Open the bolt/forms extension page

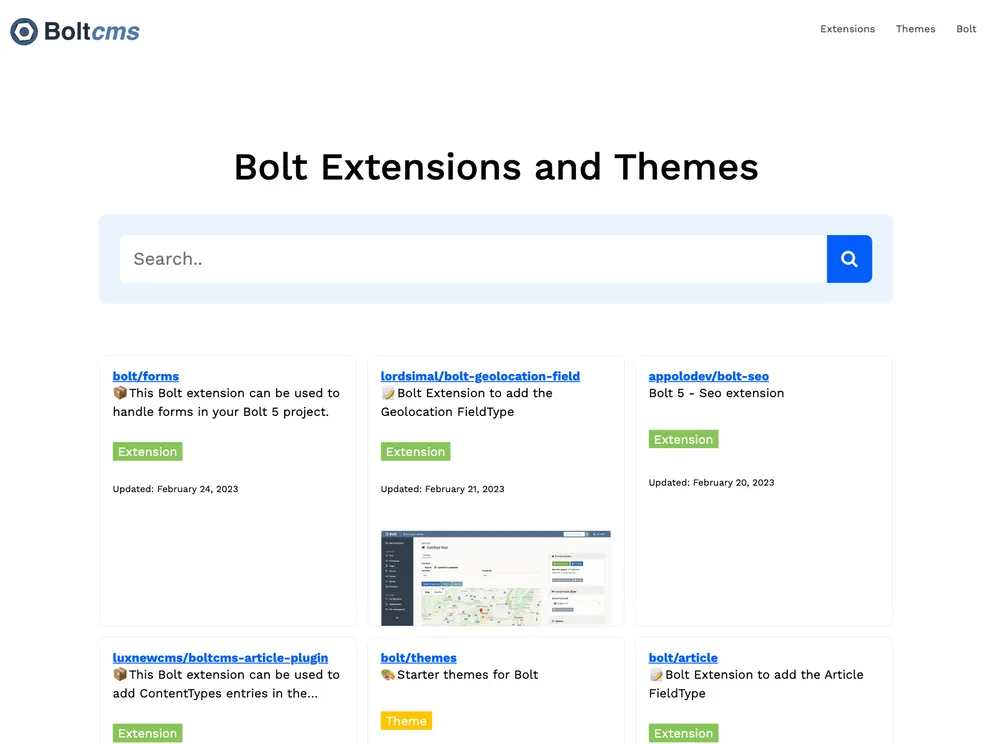point(145,376)
